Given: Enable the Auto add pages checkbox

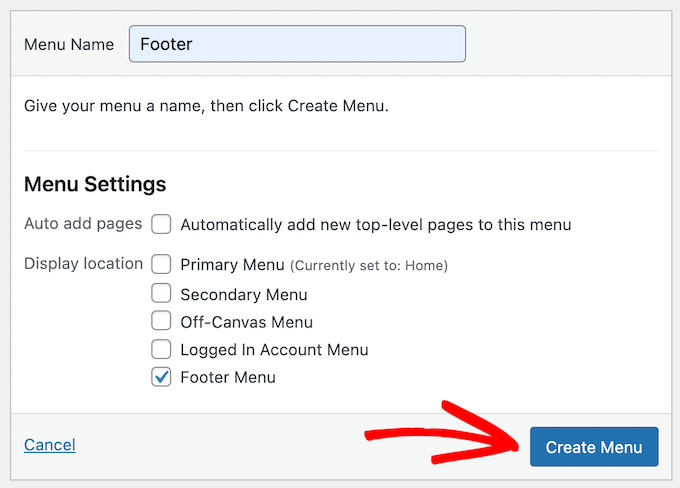Looking at the screenshot, I should point(161,225).
